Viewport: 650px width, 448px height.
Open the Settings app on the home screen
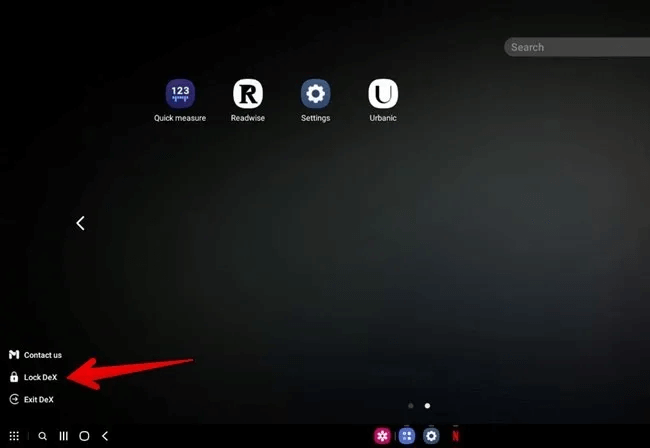[x=316, y=95]
